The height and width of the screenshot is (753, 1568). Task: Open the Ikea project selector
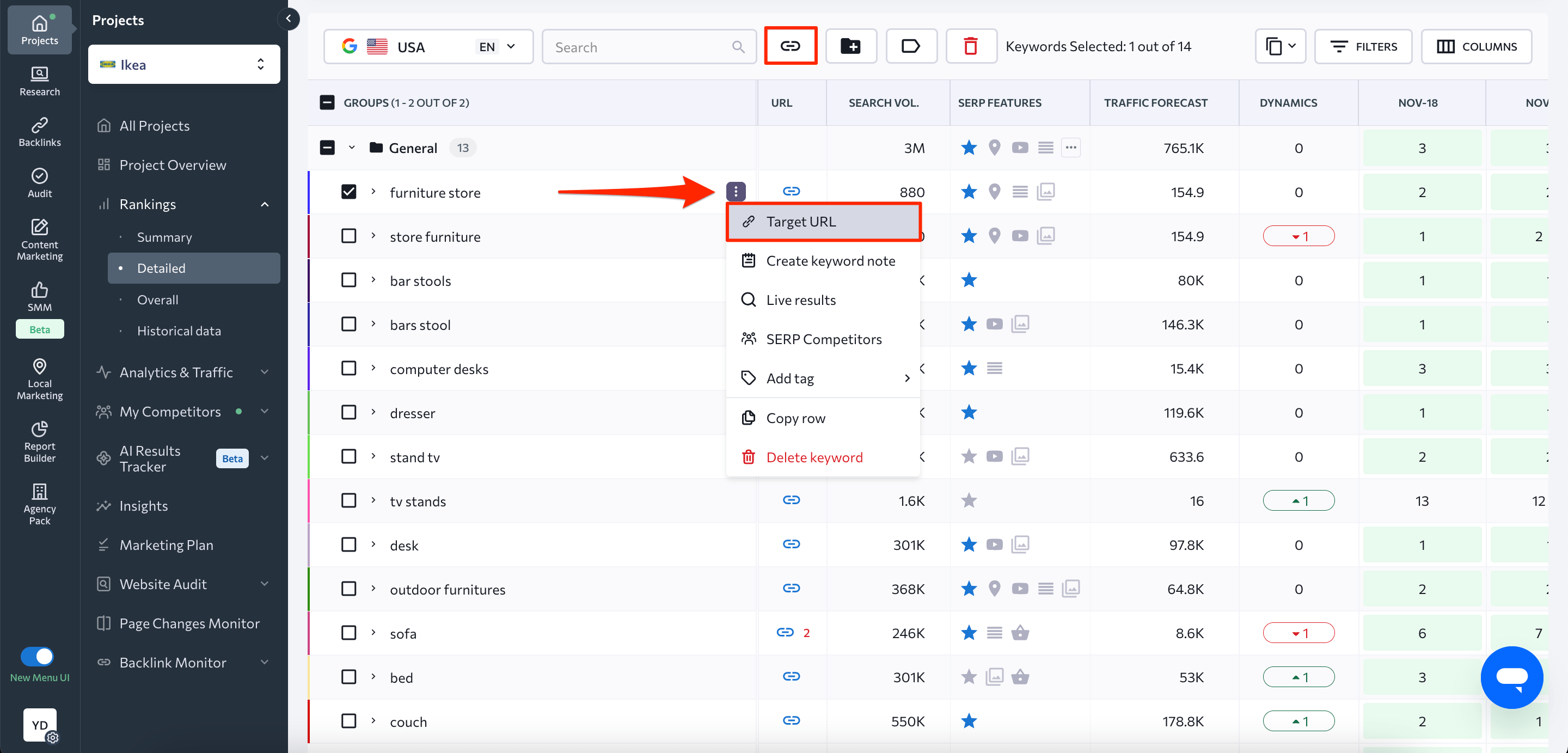coord(183,64)
